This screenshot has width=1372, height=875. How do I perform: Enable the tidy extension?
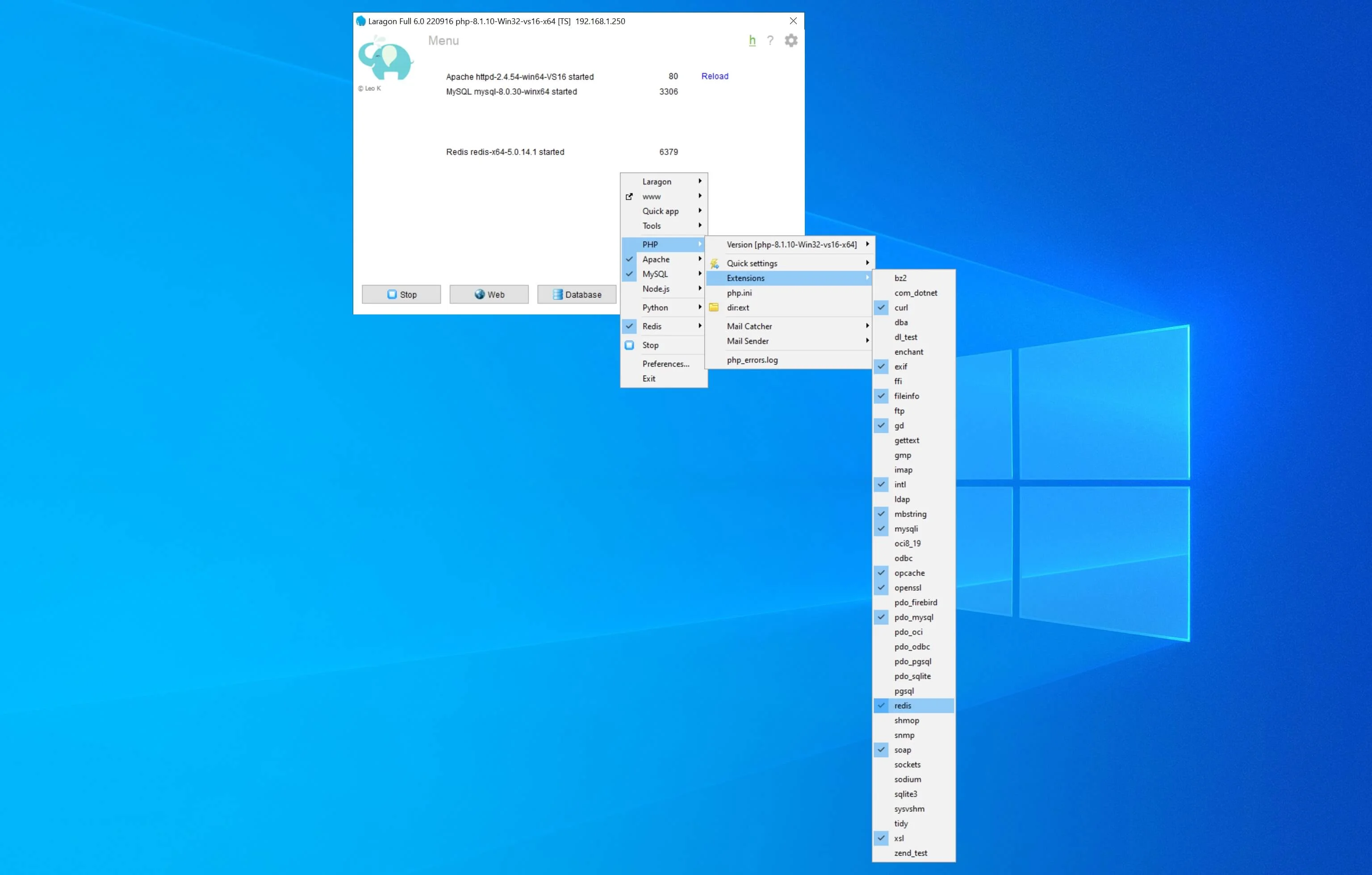(914, 824)
